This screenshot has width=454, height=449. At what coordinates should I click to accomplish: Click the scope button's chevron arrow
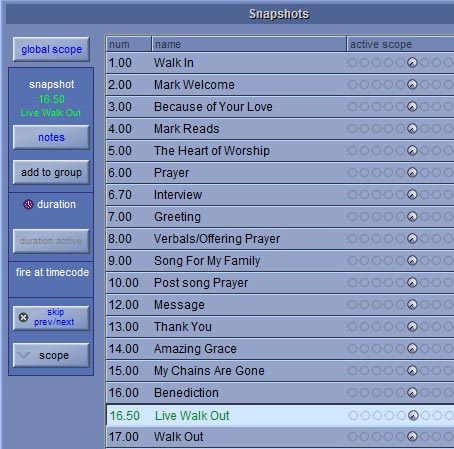(24, 355)
